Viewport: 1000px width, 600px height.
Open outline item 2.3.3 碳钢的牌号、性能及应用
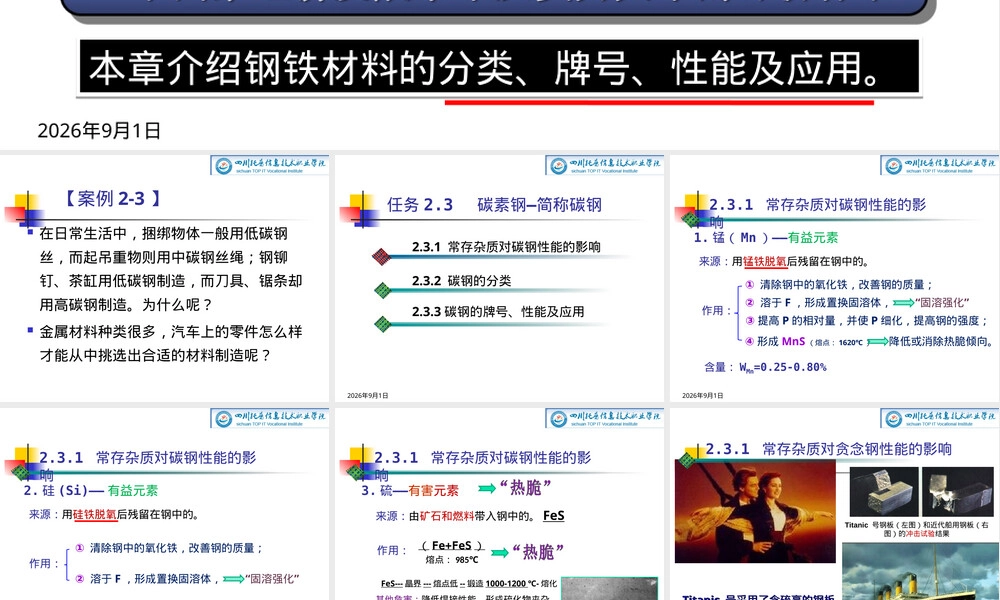tap(497, 311)
